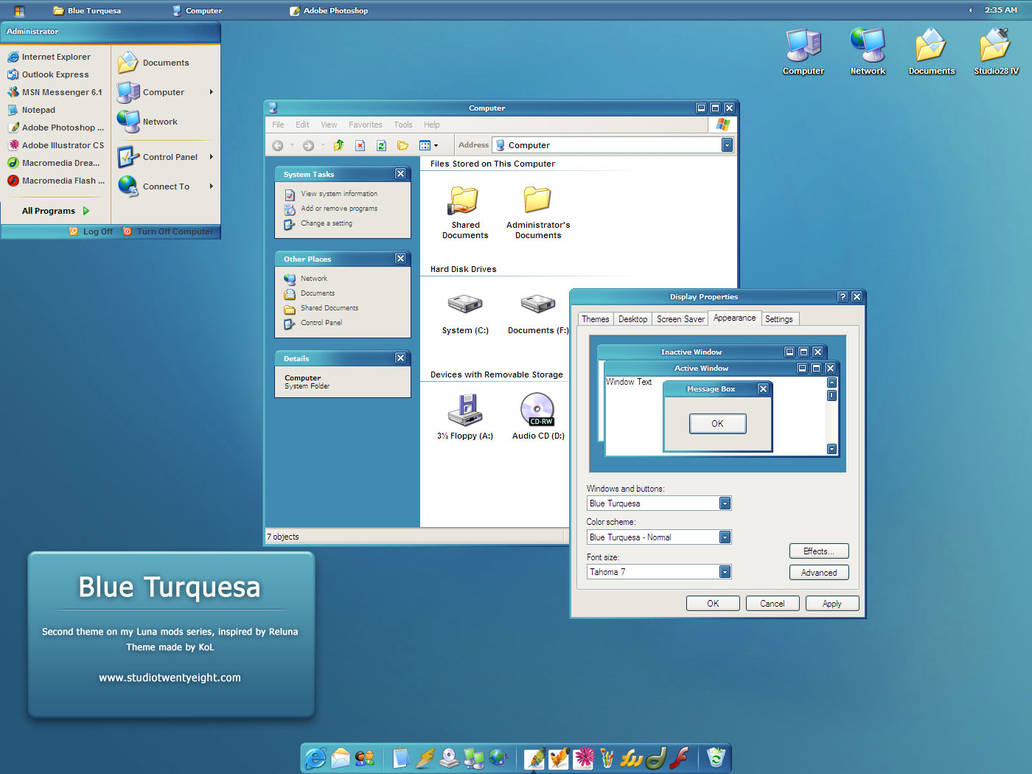Viewport: 1032px width, 774px height.
Task: Click Cancel in Display Properties
Action: [x=772, y=604]
